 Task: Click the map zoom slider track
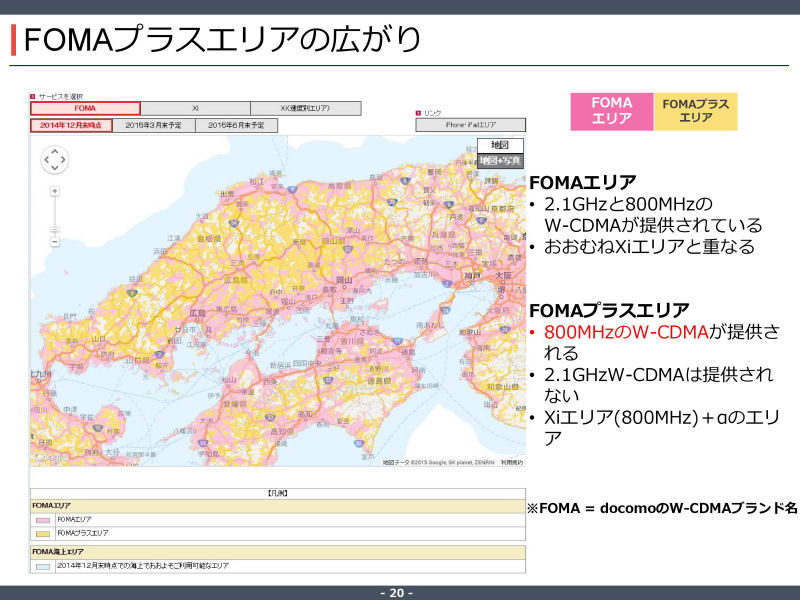[55, 216]
